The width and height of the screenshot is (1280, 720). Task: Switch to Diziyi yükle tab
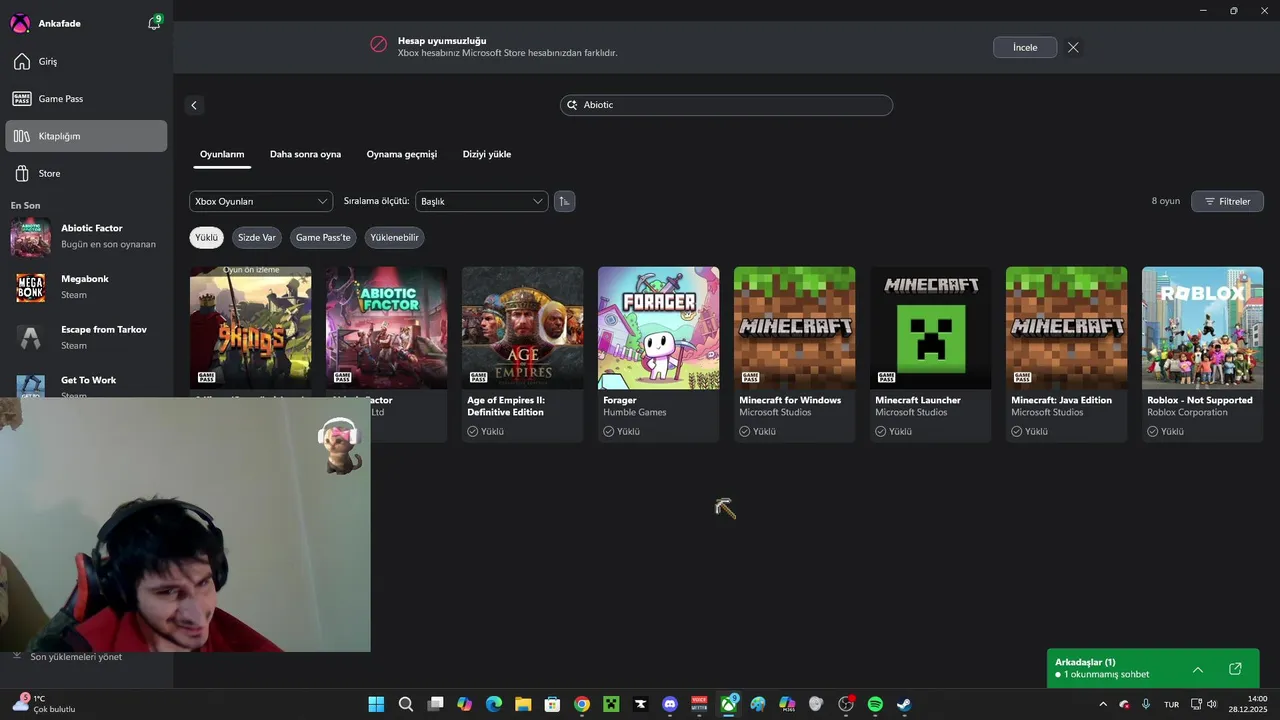487,154
